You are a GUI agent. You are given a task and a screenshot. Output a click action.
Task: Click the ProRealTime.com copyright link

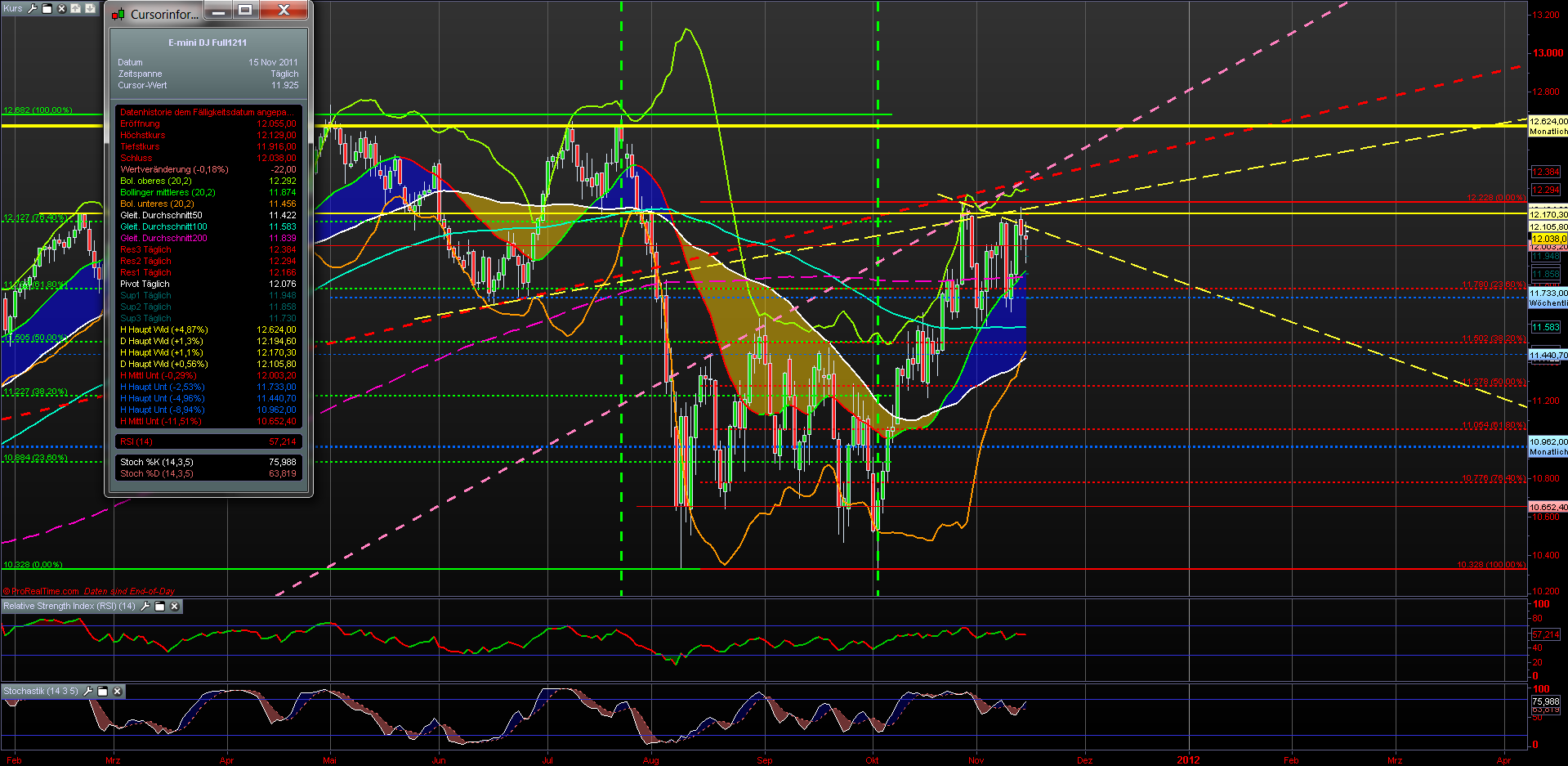(x=42, y=591)
